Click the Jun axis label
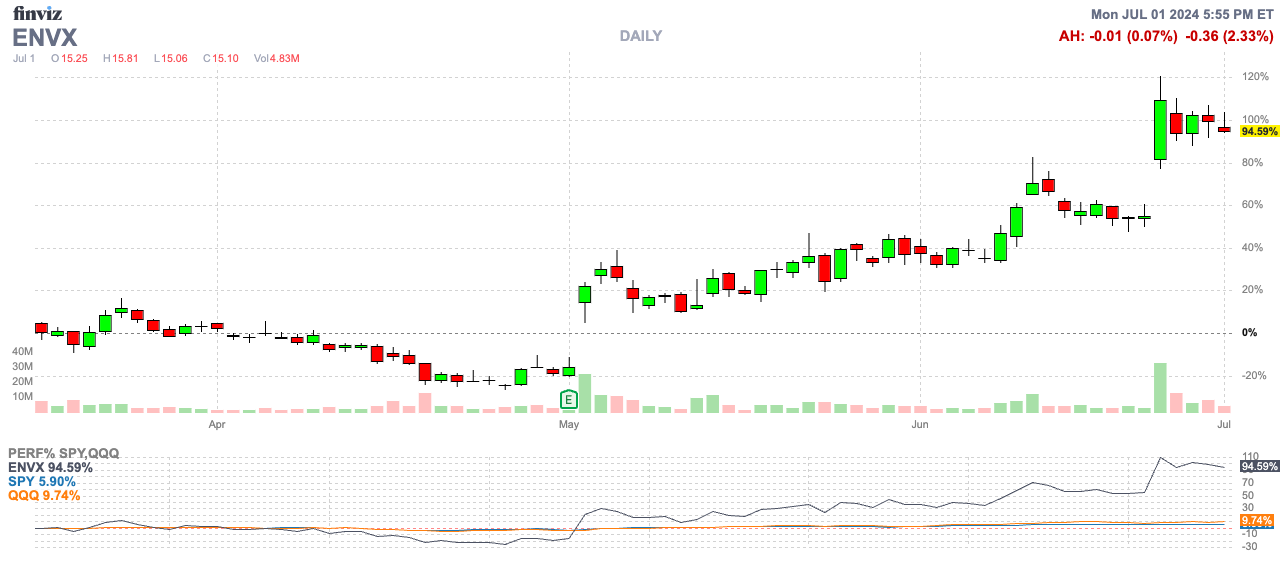The height and width of the screenshot is (562, 1287). click(x=921, y=425)
